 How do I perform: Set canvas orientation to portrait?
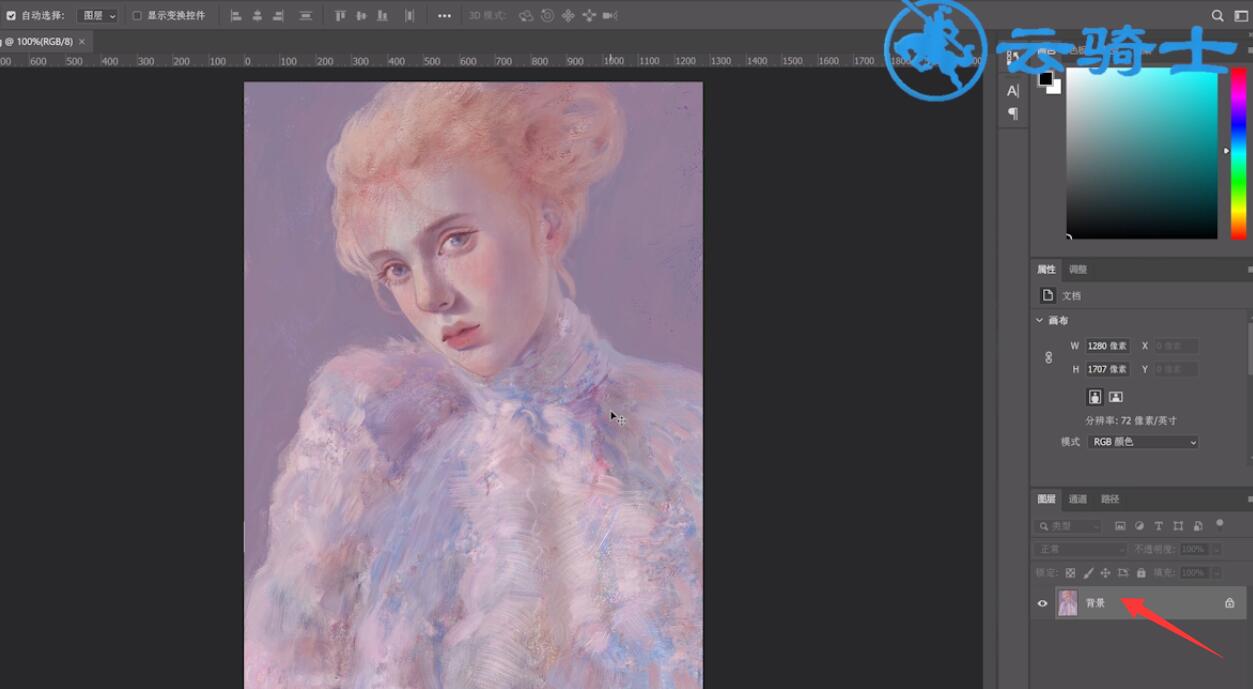(1095, 397)
